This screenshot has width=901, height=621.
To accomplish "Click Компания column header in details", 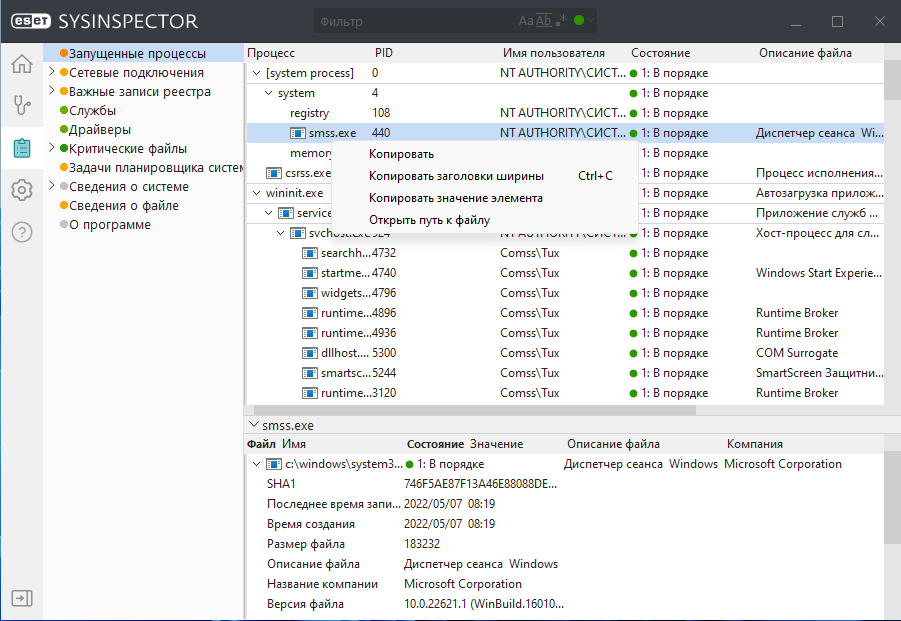I will coord(754,444).
